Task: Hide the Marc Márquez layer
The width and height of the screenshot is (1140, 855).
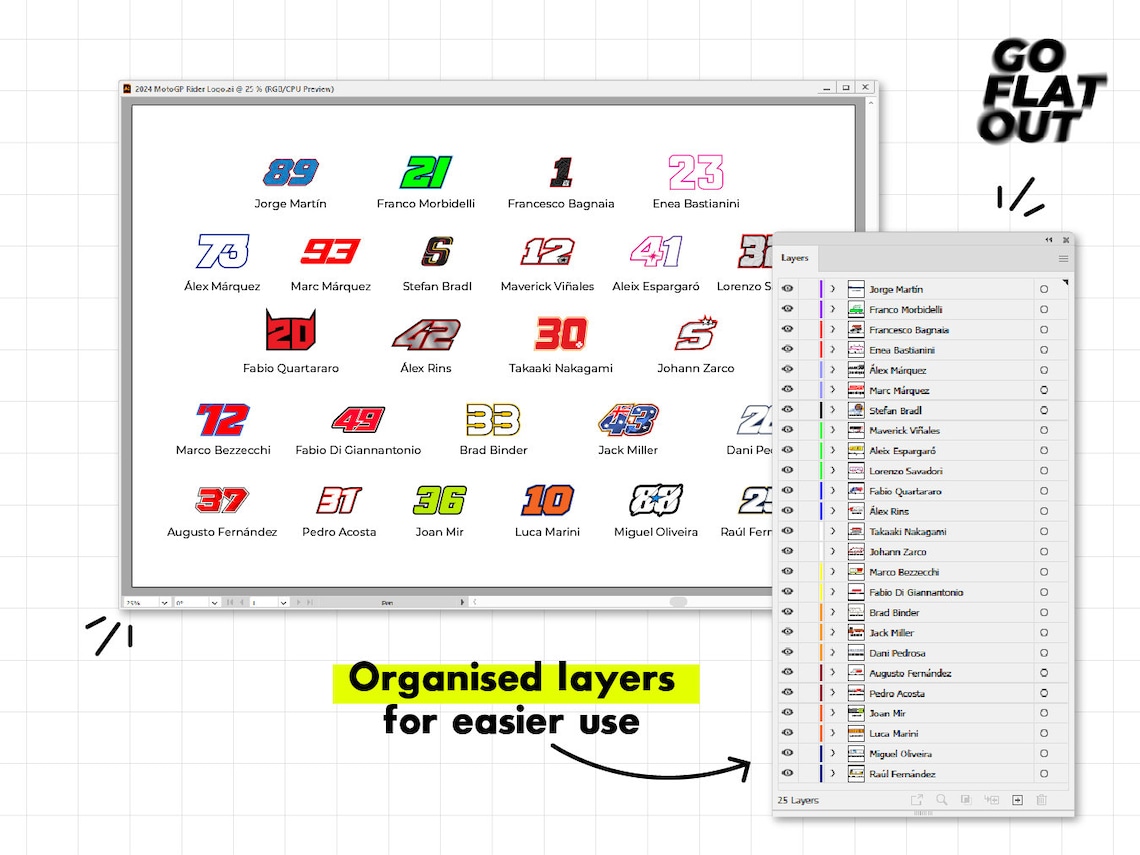Action: (x=787, y=390)
